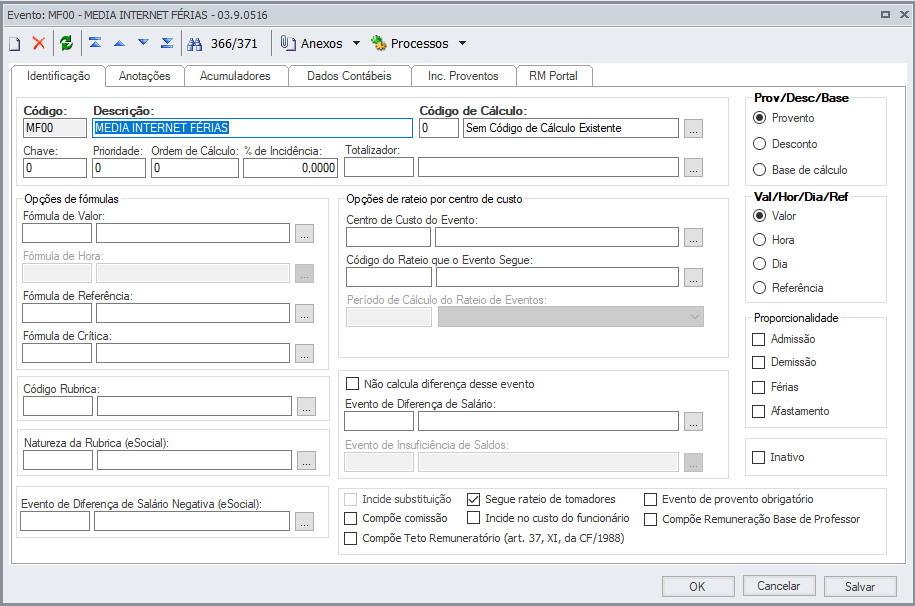Check Compõe Remuneração Base de Professor
915x606 pixels.
point(651,519)
